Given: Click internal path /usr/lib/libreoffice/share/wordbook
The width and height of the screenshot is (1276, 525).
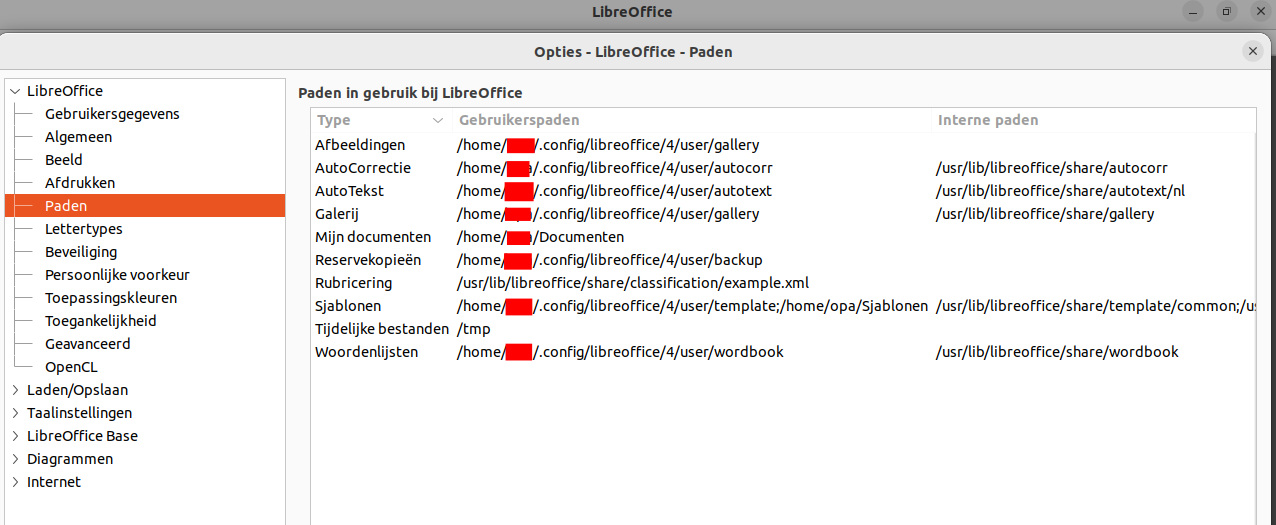Looking at the screenshot, I should [x=1057, y=352].
